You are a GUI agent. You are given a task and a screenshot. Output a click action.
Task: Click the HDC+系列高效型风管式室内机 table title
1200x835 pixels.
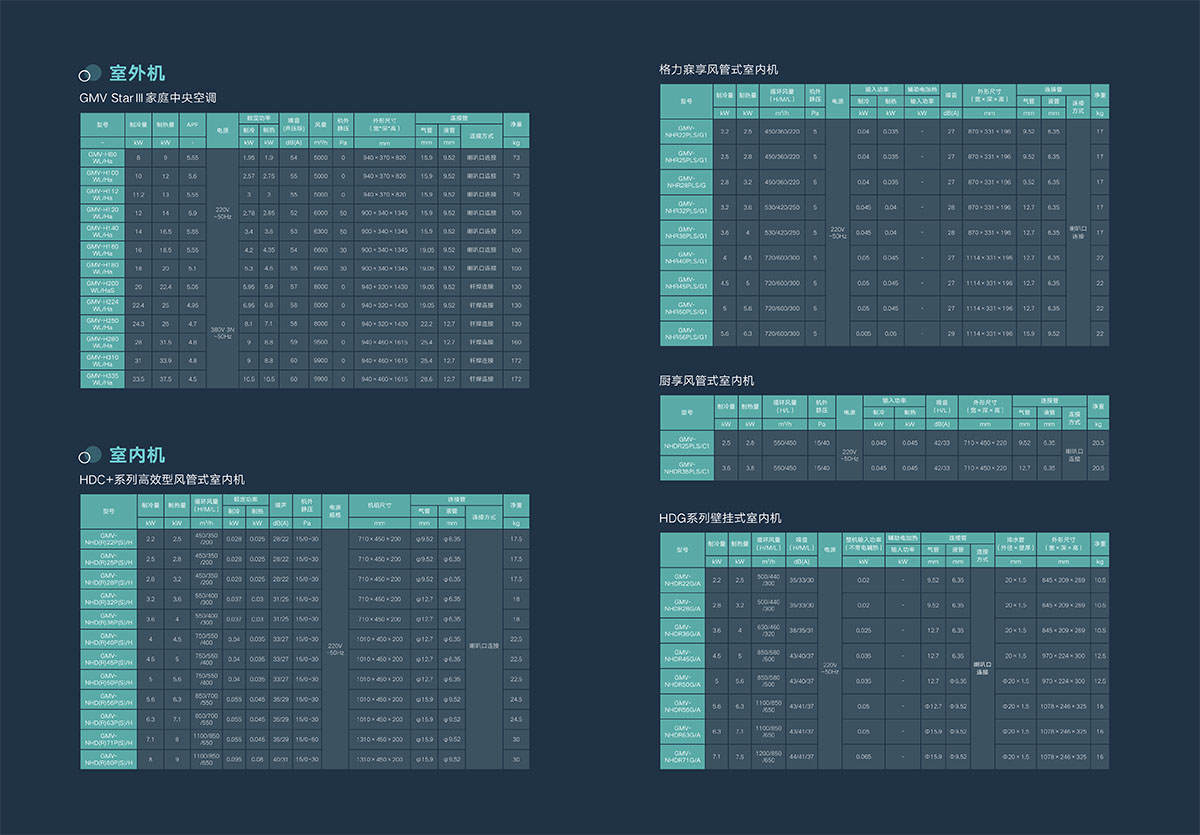(161, 480)
